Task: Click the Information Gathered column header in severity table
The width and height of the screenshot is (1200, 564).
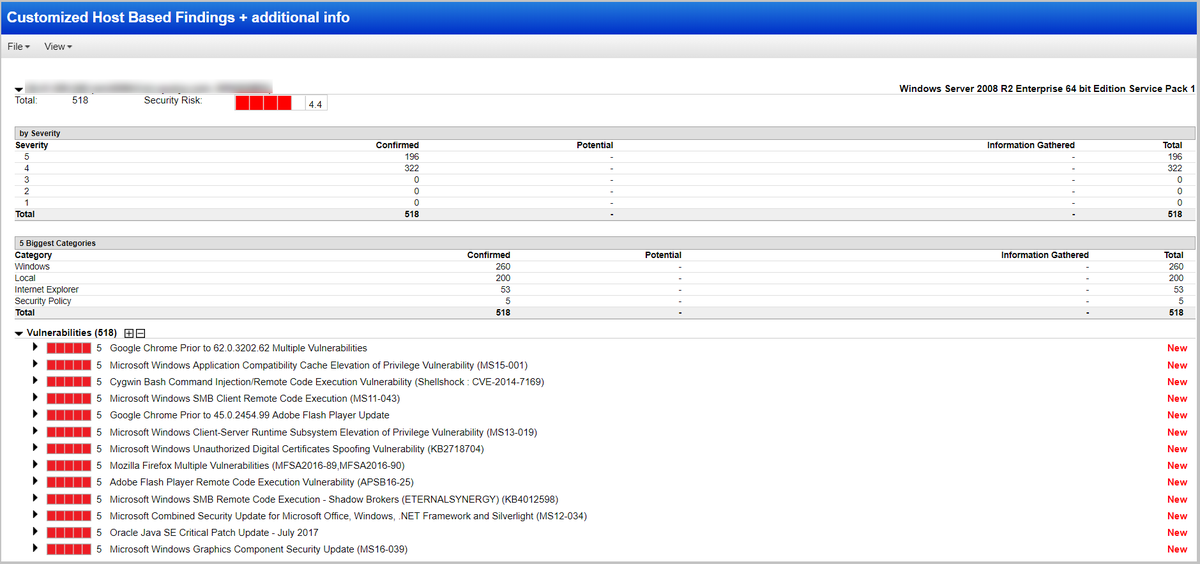Action: [x=1031, y=145]
